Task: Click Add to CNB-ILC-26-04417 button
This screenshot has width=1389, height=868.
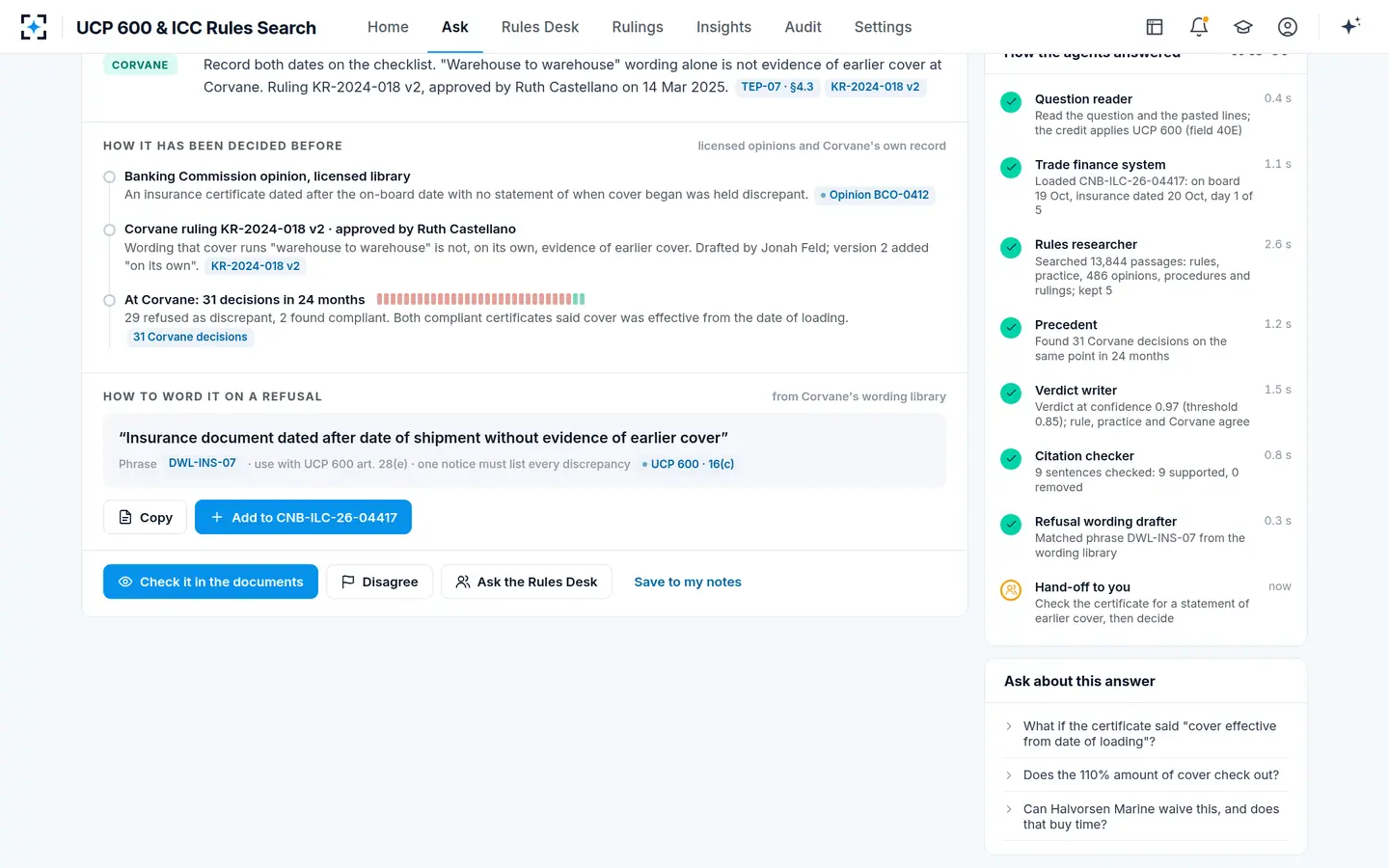Action: click(303, 517)
